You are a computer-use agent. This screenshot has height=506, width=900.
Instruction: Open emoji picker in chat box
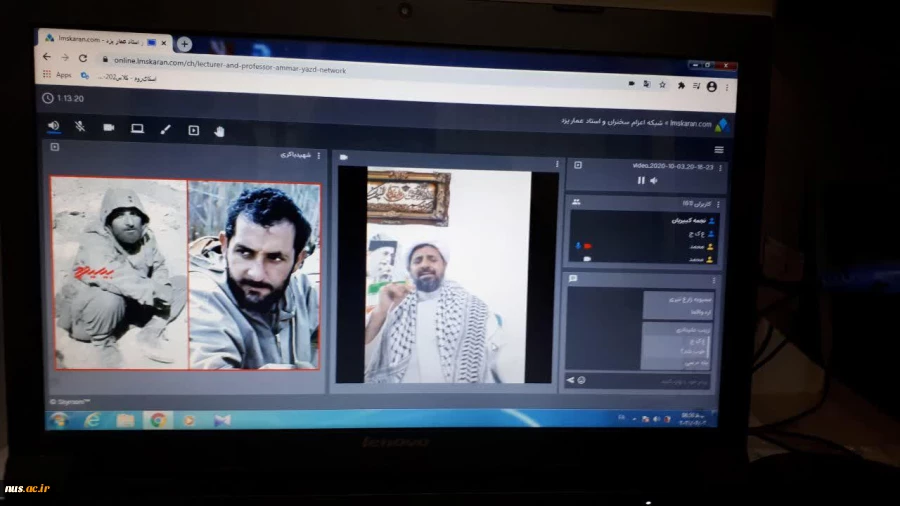(581, 380)
